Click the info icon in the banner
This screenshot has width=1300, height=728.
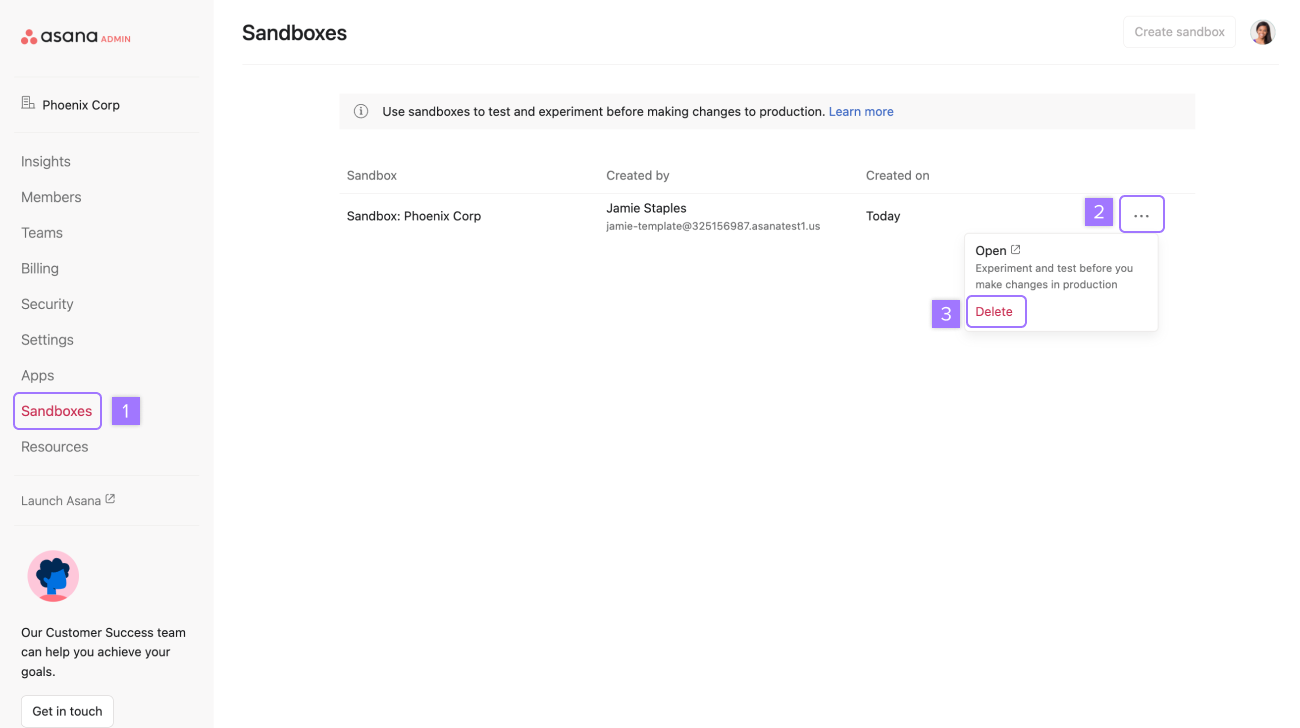(x=361, y=111)
